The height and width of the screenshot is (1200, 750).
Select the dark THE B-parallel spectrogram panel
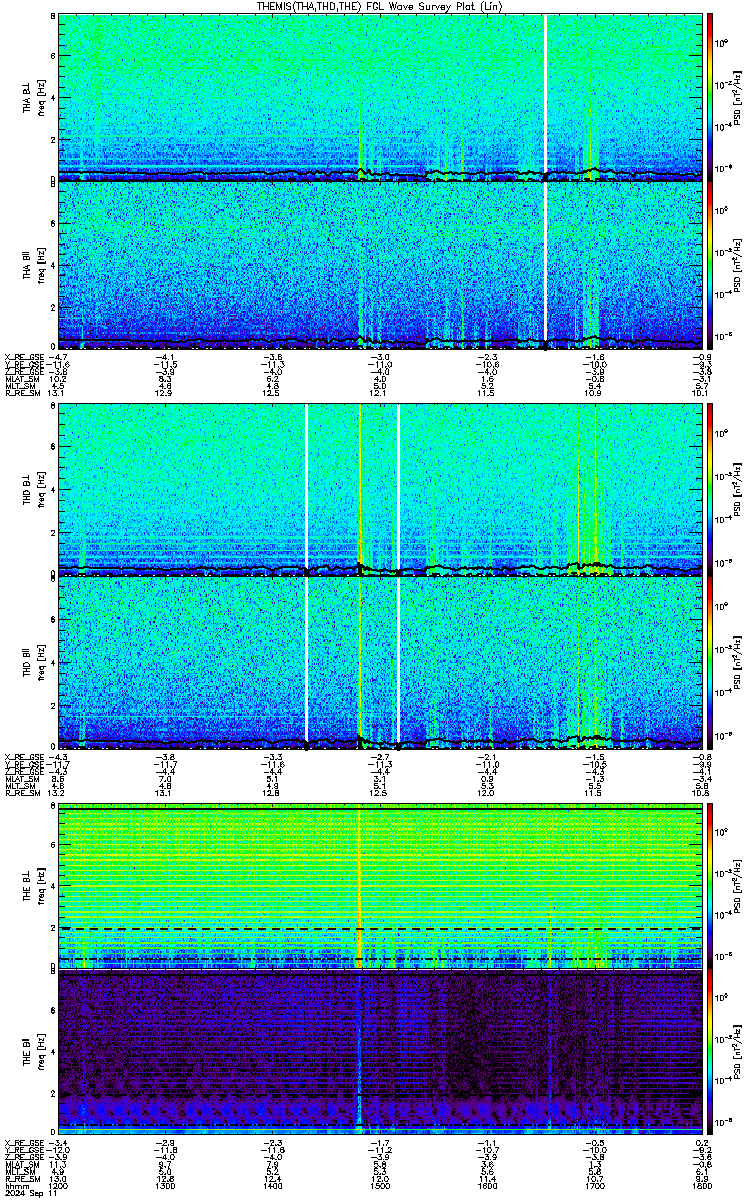380,1052
